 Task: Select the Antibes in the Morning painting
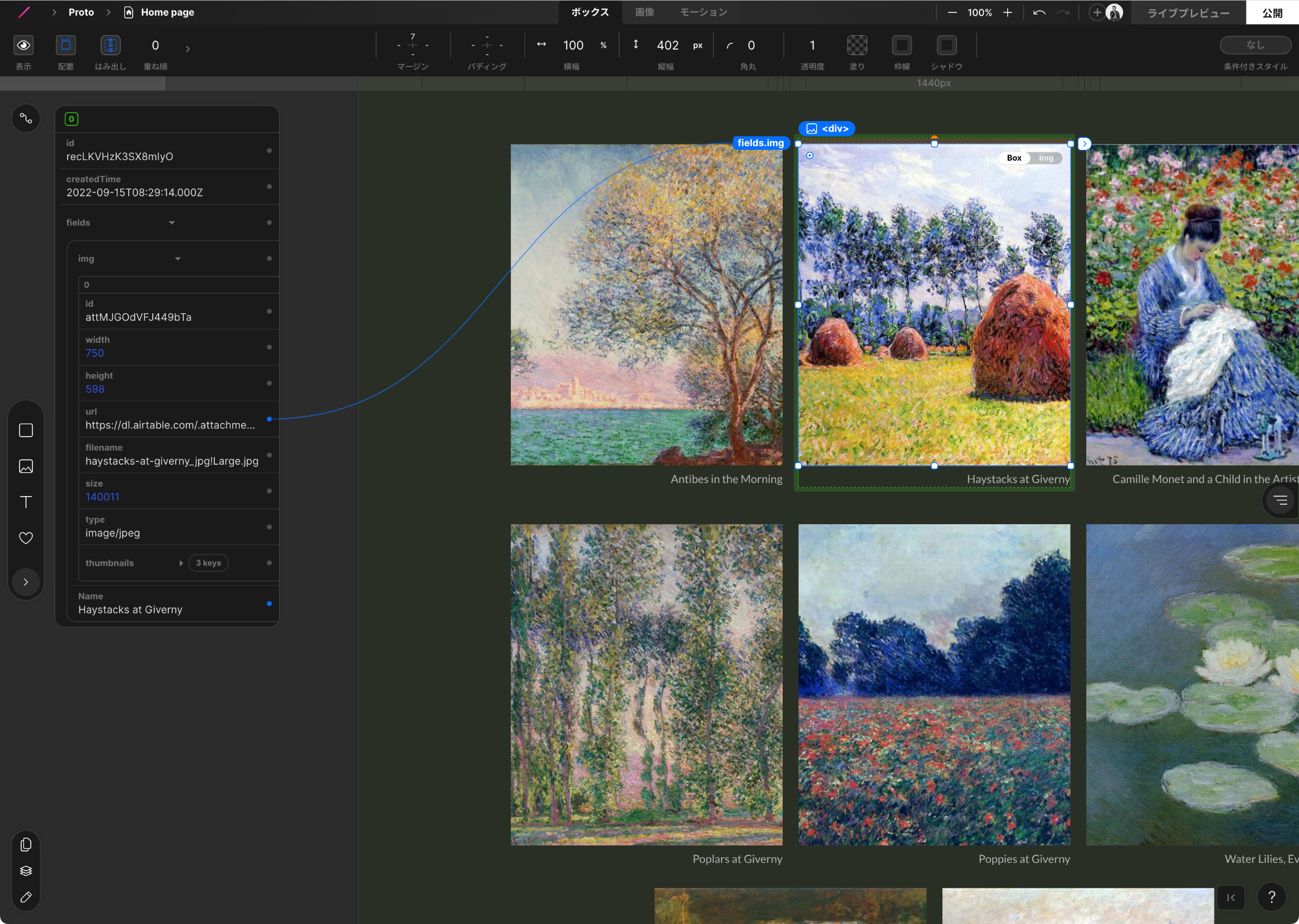click(646, 305)
